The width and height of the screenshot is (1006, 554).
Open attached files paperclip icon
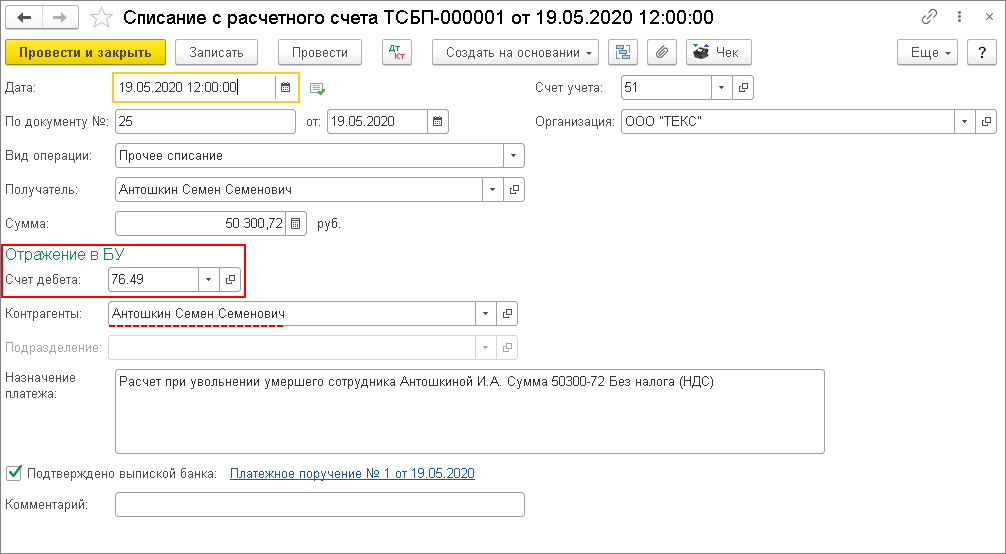point(662,53)
